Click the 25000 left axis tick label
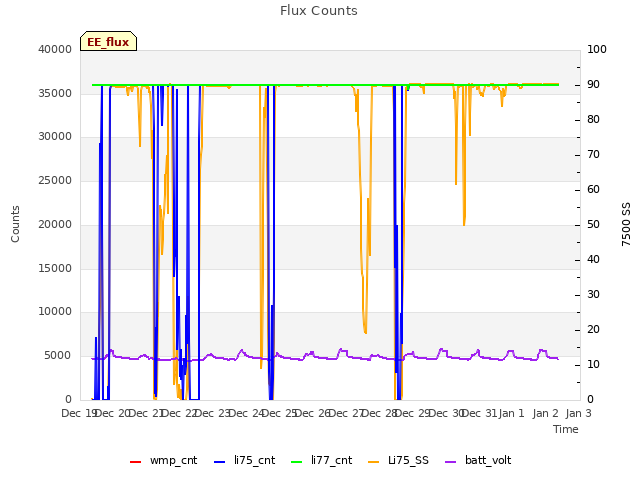Viewport: 640px width, 480px height. 55,181
